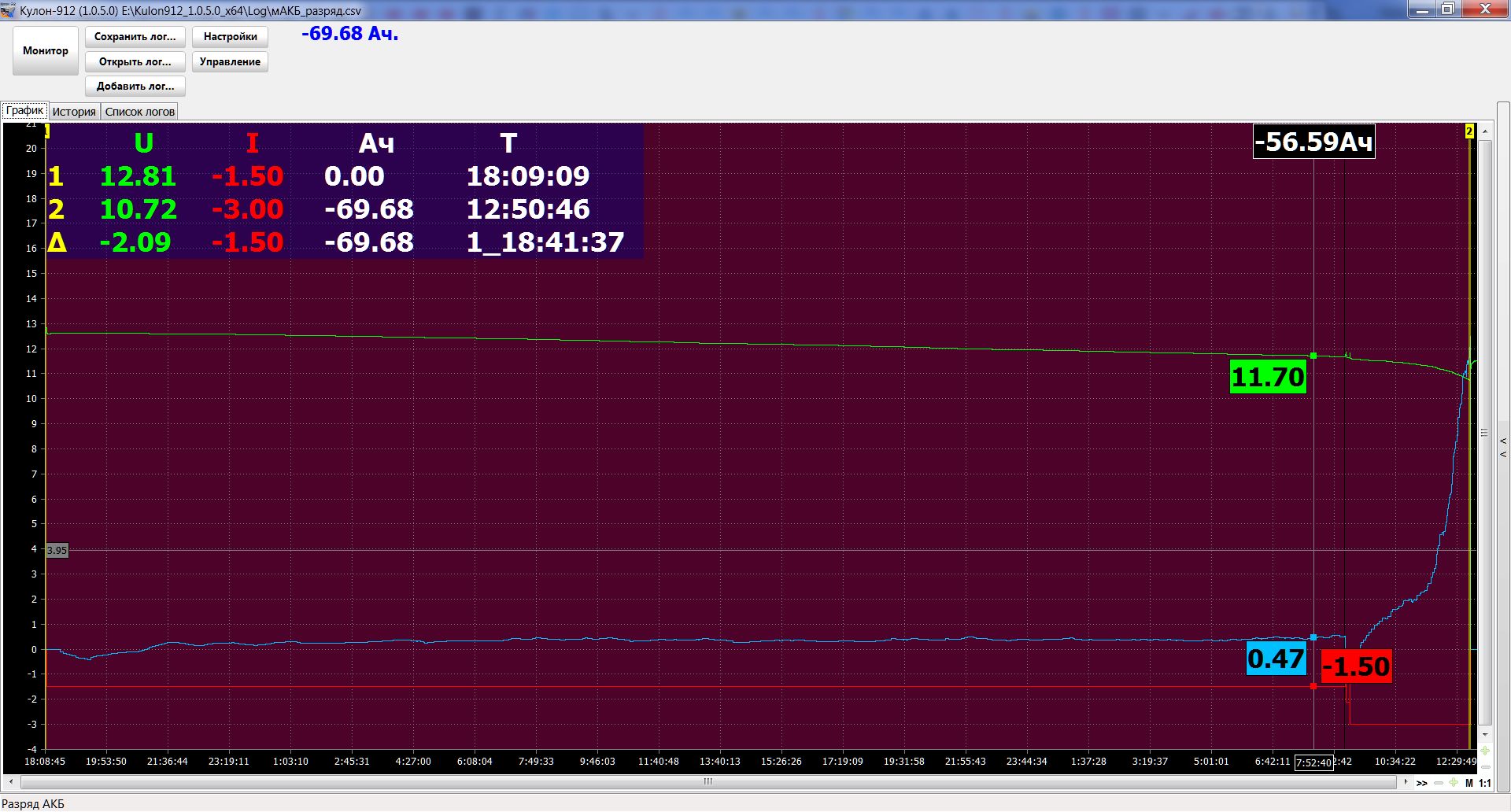Click the vertical zoom-in plus icon
Viewport: 1511px width, 812px height.
tap(1485, 751)
